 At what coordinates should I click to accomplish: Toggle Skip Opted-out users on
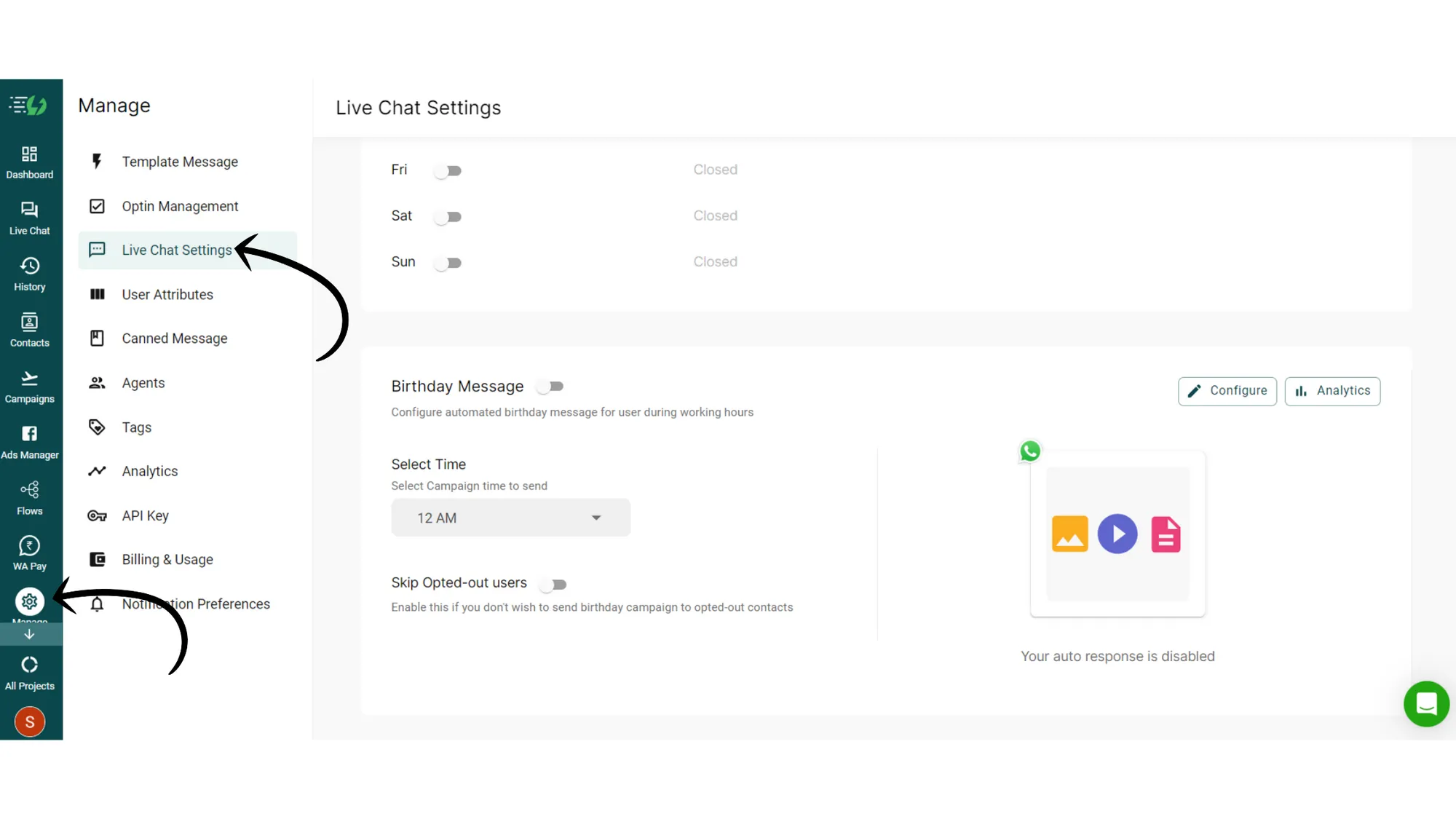tap(553, 583)
